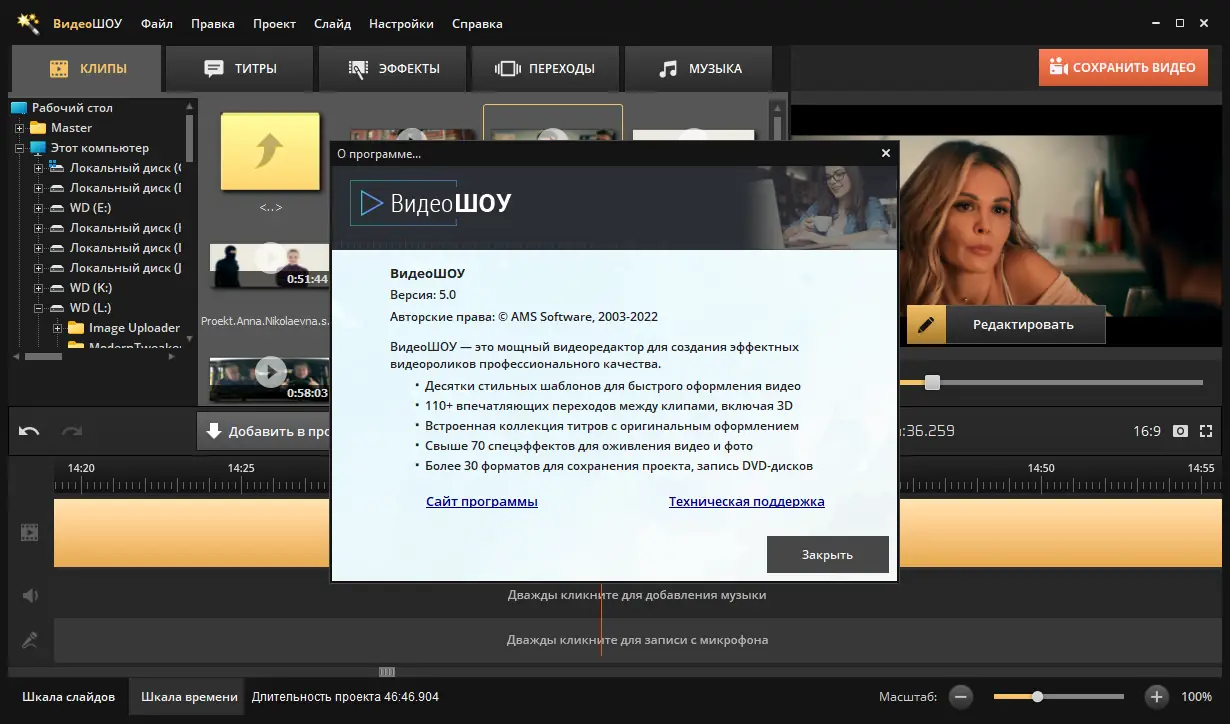Screen dimensions: 1230x724
Task: Click the Версия: 5.0 text
Action: [423, 295]
